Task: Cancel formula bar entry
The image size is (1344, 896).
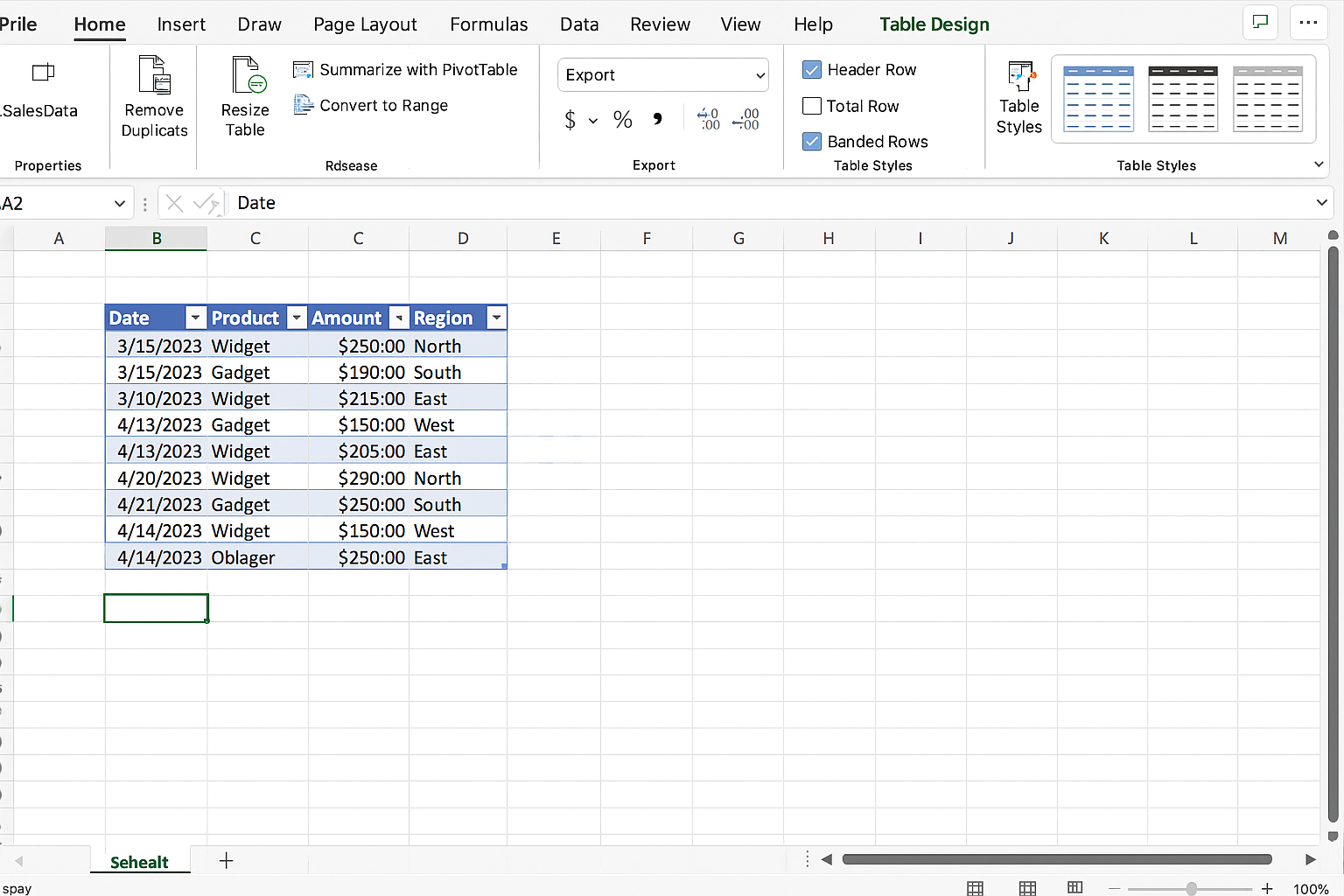Action: click(x=174, y=203)
